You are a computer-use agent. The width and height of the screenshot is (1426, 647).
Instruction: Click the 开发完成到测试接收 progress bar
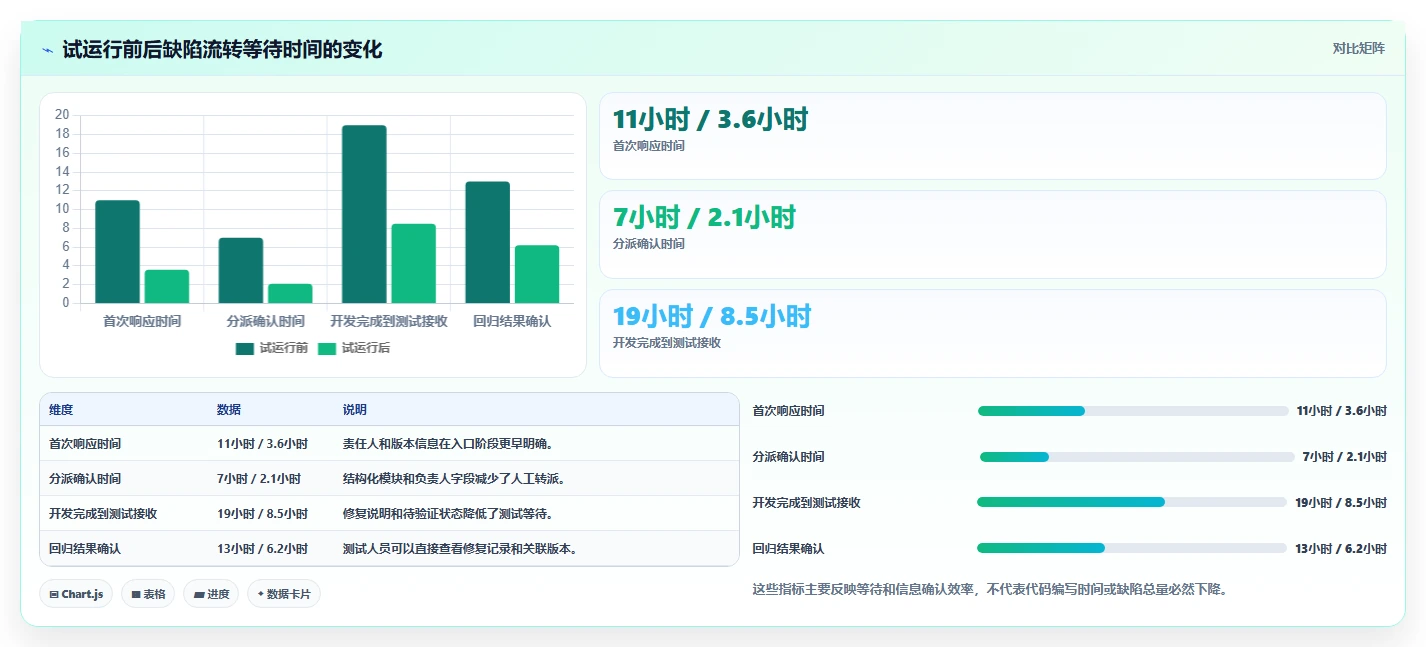tap(1132, 502)
